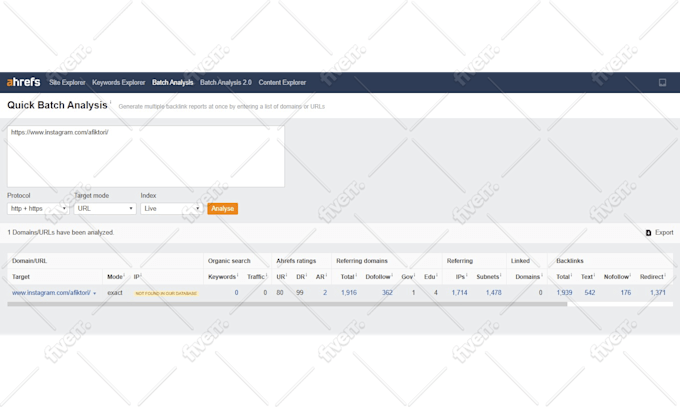Sort by the Subnets column header
The width and height of the screenshot is (680, 407).
[x=487, y=277]
